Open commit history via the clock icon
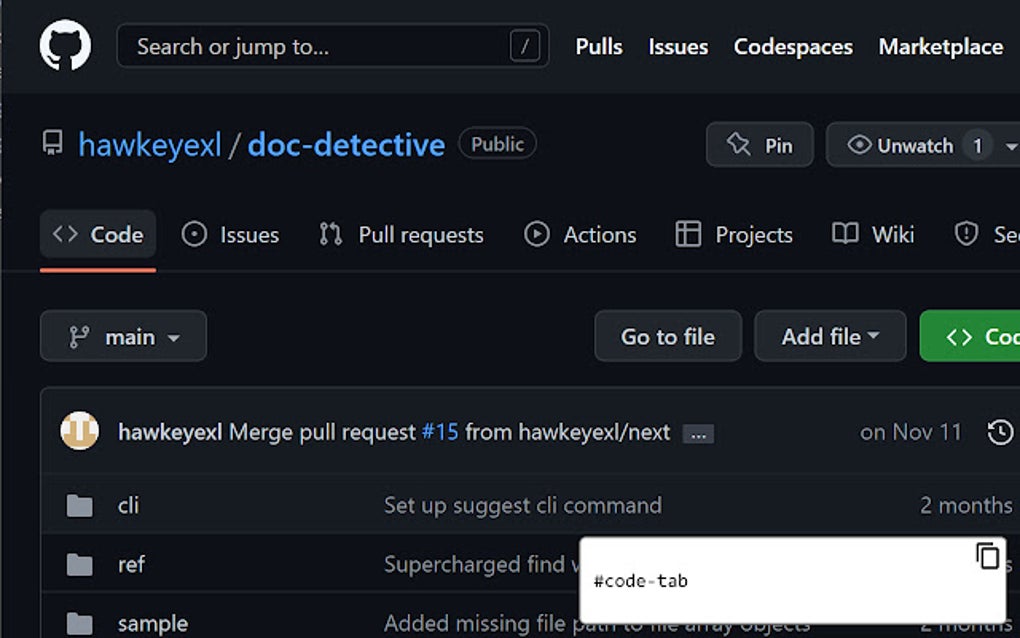This screenshot has height=638, width=1020. (x=999, y=432)
